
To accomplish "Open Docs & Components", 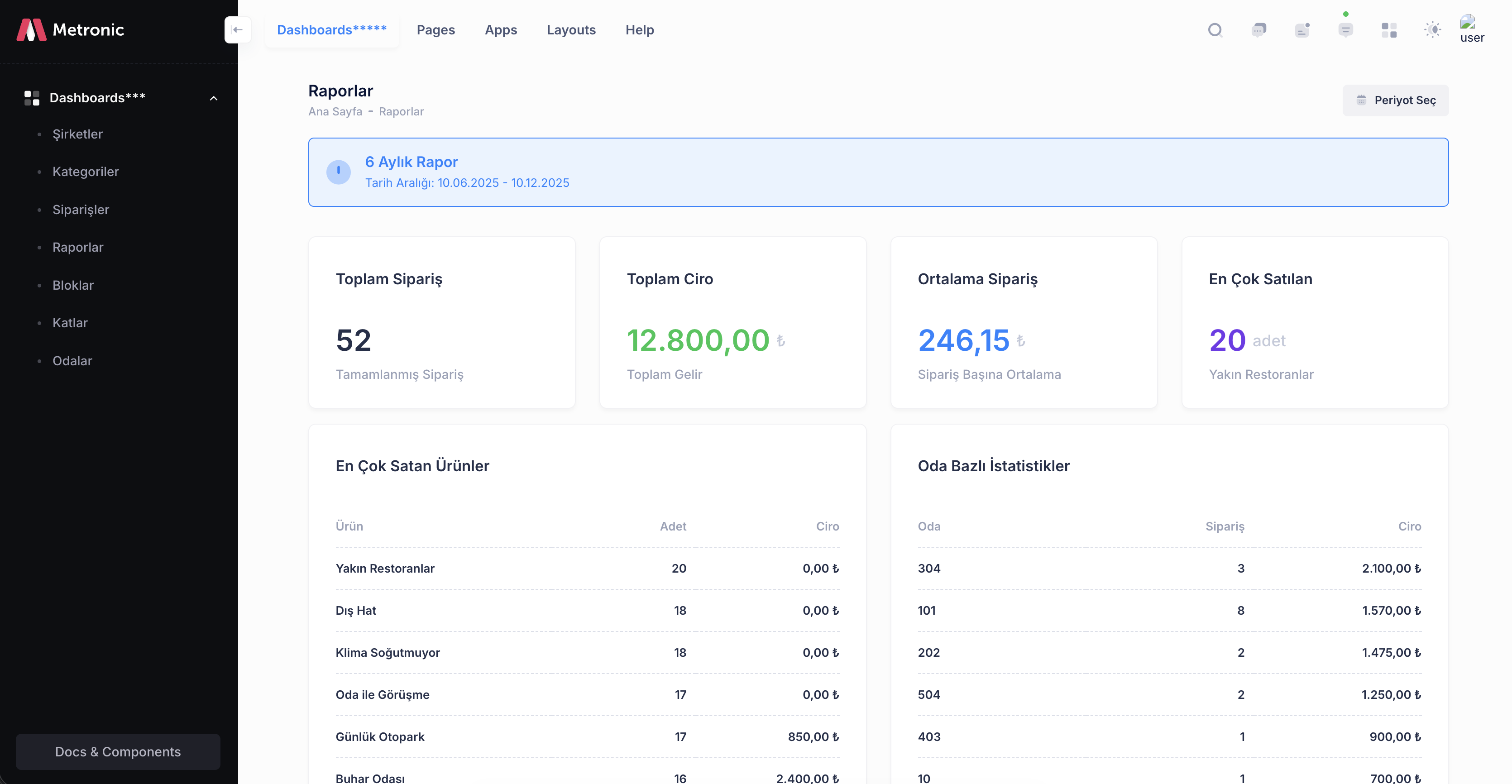I will (x=117, y=752).
